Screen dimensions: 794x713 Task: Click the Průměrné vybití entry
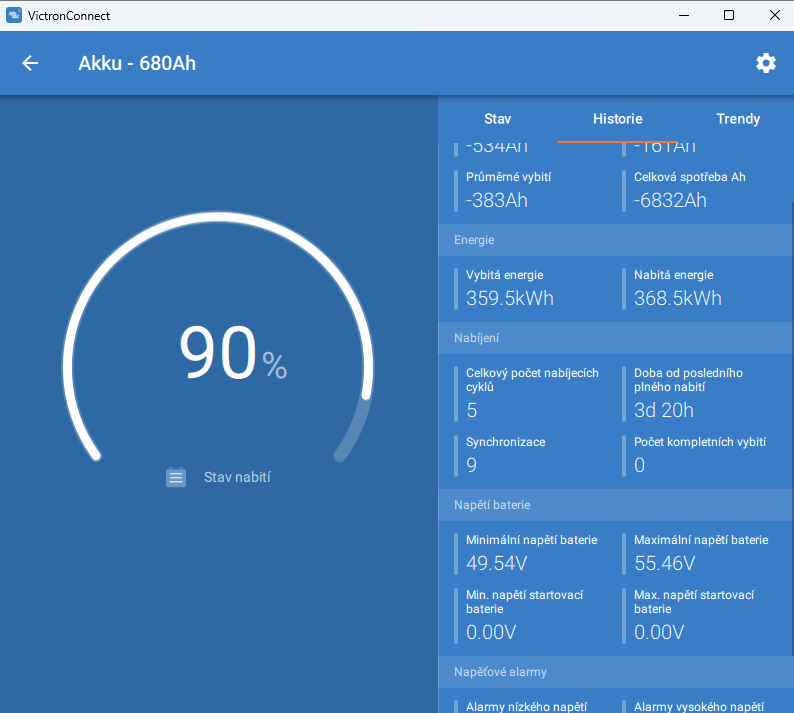pyautogui.click(x=508, y=189)
